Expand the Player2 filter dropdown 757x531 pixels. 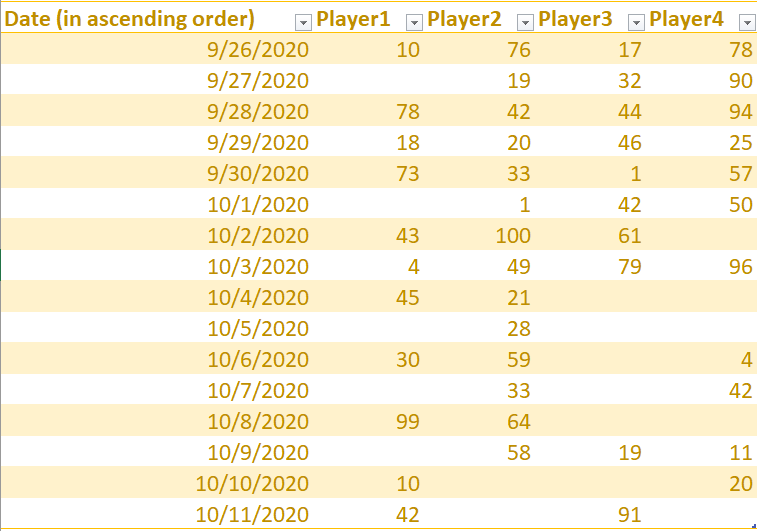click(525, 21)
